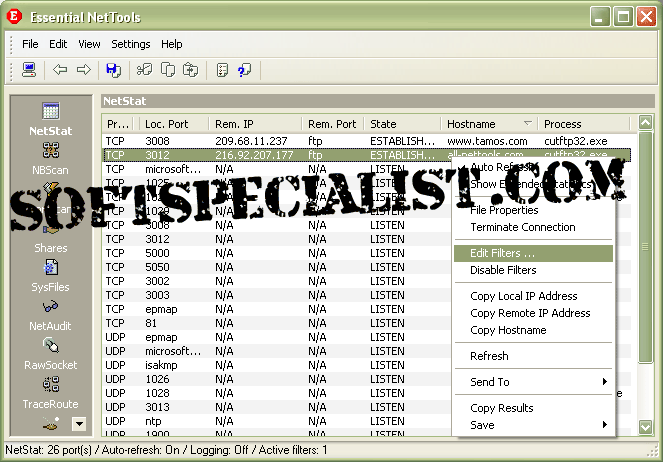Click the Hostname column sort arrow
663x462 pixels.
[527, 123]
